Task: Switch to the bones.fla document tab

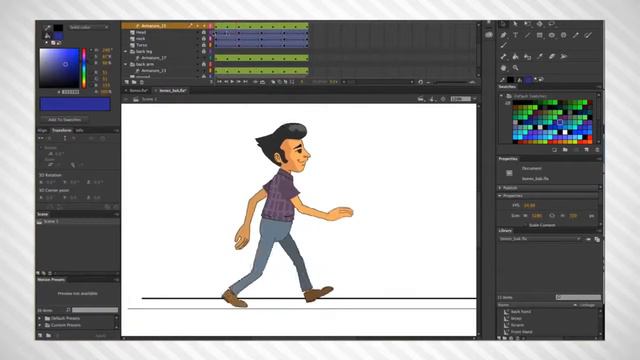Action: [x=138, y=91]
